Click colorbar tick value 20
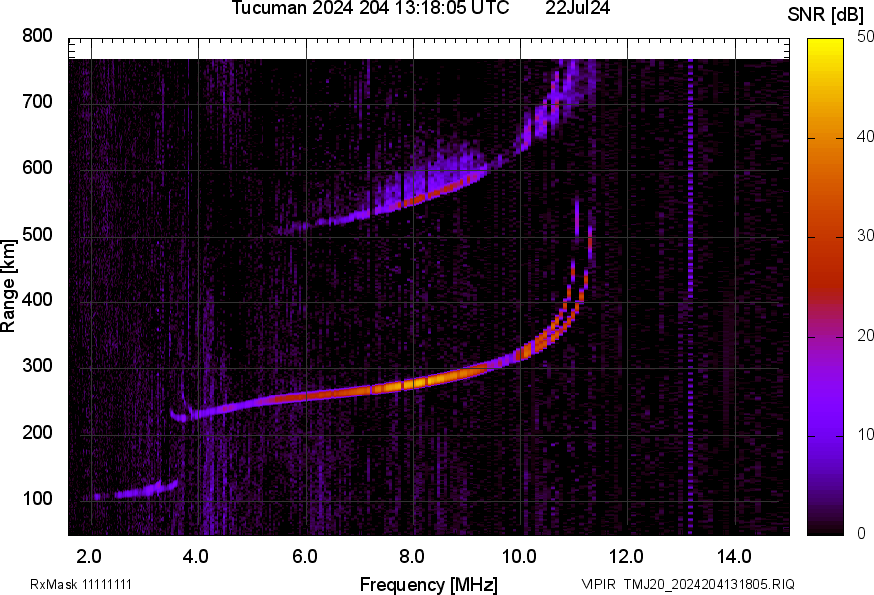 pyautogui.click(x=866, y=335)
